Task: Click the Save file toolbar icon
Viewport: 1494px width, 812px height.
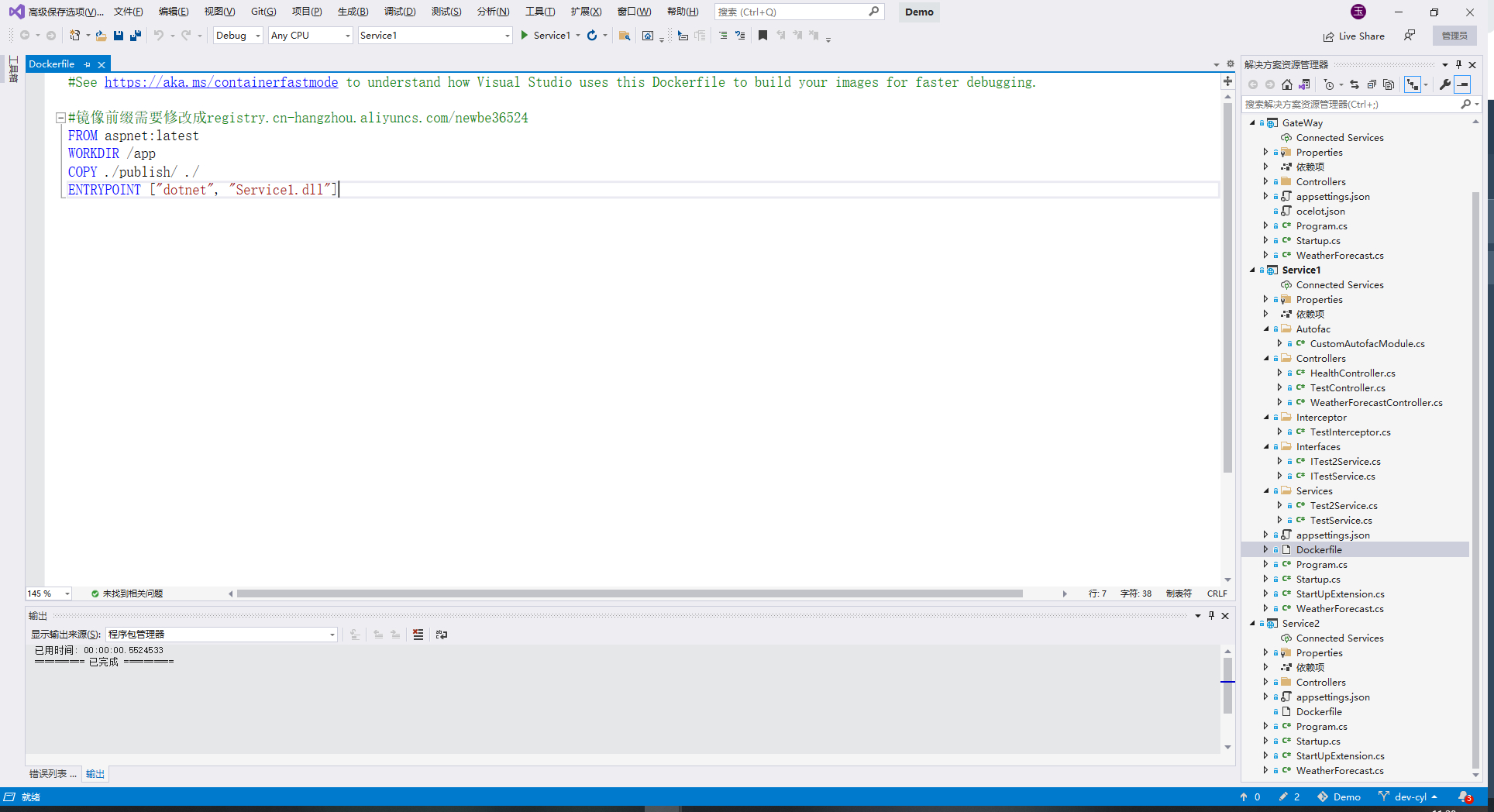Action: click(x=119, y=36)
